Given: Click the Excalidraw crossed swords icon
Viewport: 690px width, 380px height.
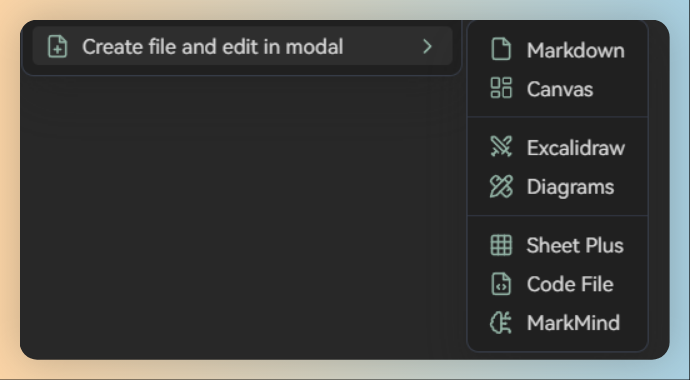Looking at the screenshot, I should [x=501, y=146].
